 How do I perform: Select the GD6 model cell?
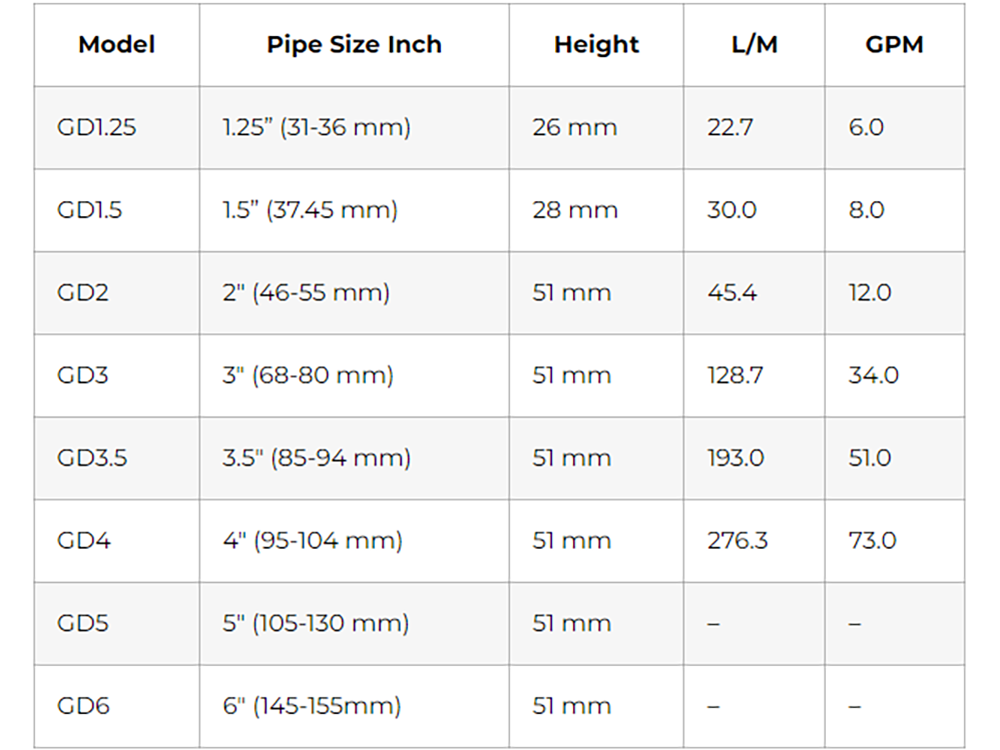coord(84,706)
